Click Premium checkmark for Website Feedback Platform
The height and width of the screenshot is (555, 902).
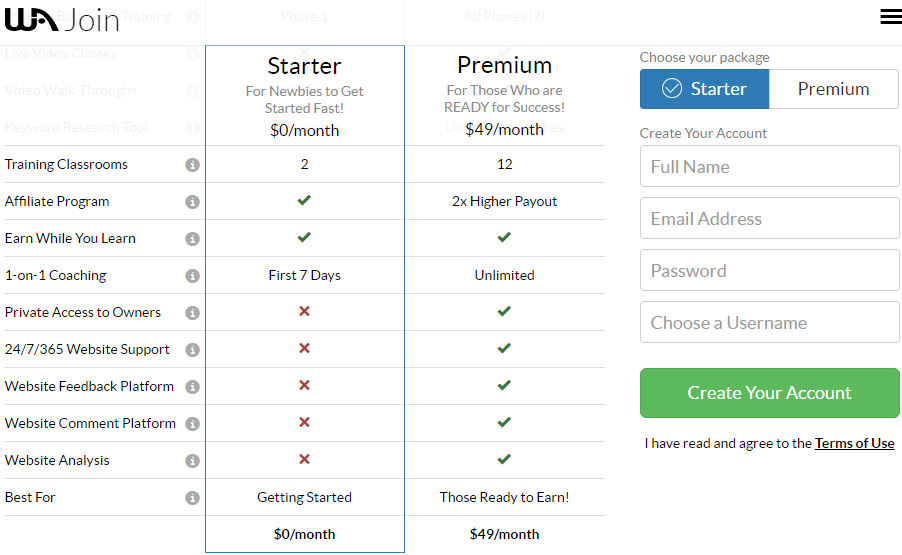(504, 385)
